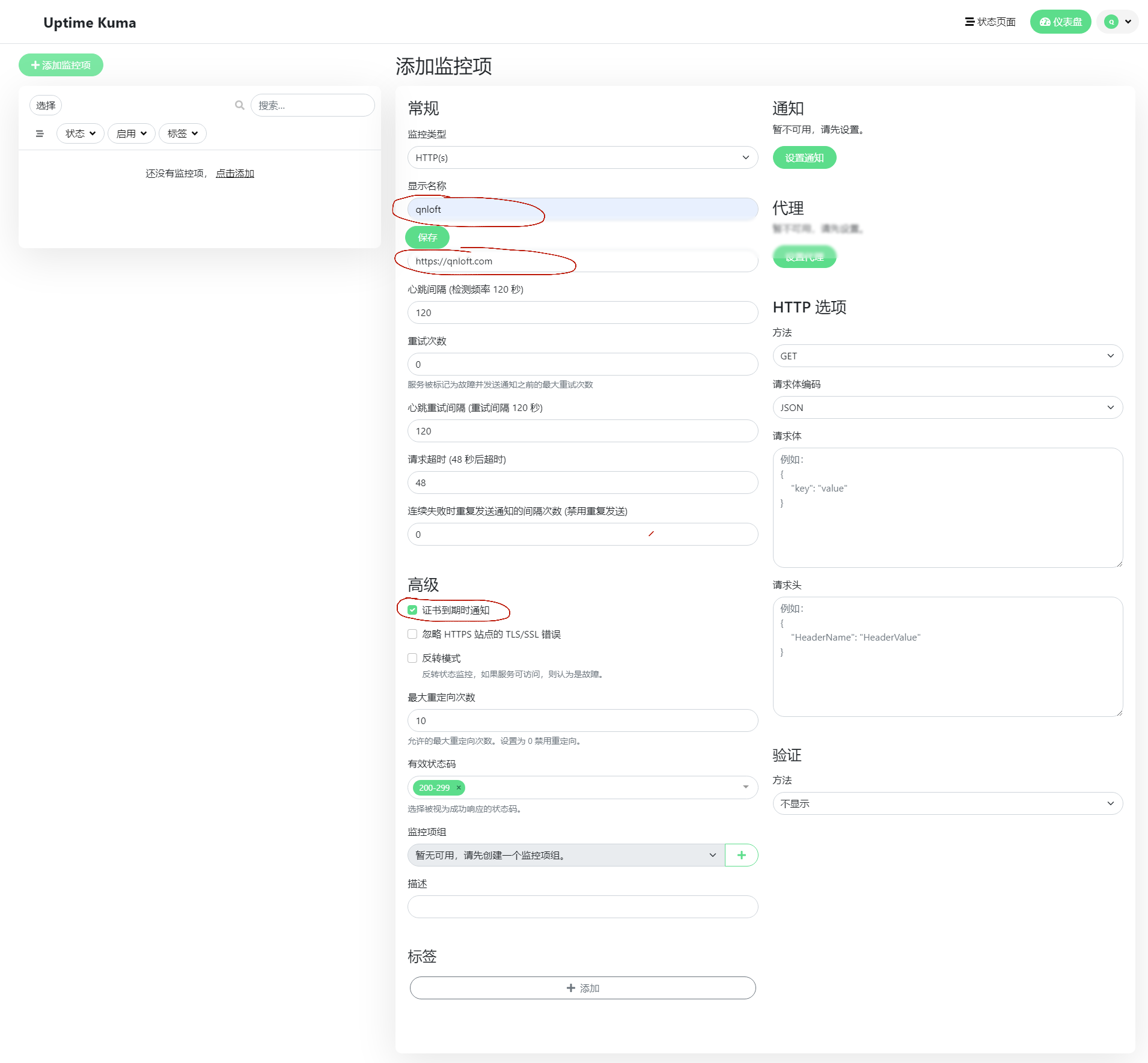Screen dimensions: 1148x1063
Task: Open the 状态页面 status page link
Action: (x=991, y=22)
